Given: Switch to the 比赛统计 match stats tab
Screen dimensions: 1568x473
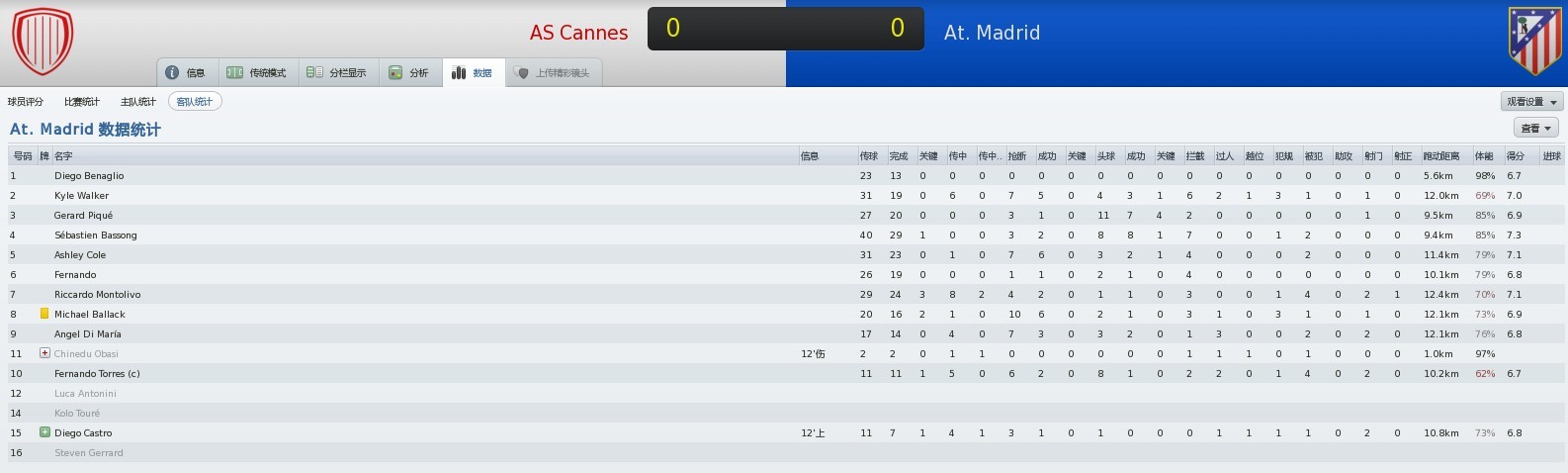Looking at the screenshot, I should (x=82, y=101).
